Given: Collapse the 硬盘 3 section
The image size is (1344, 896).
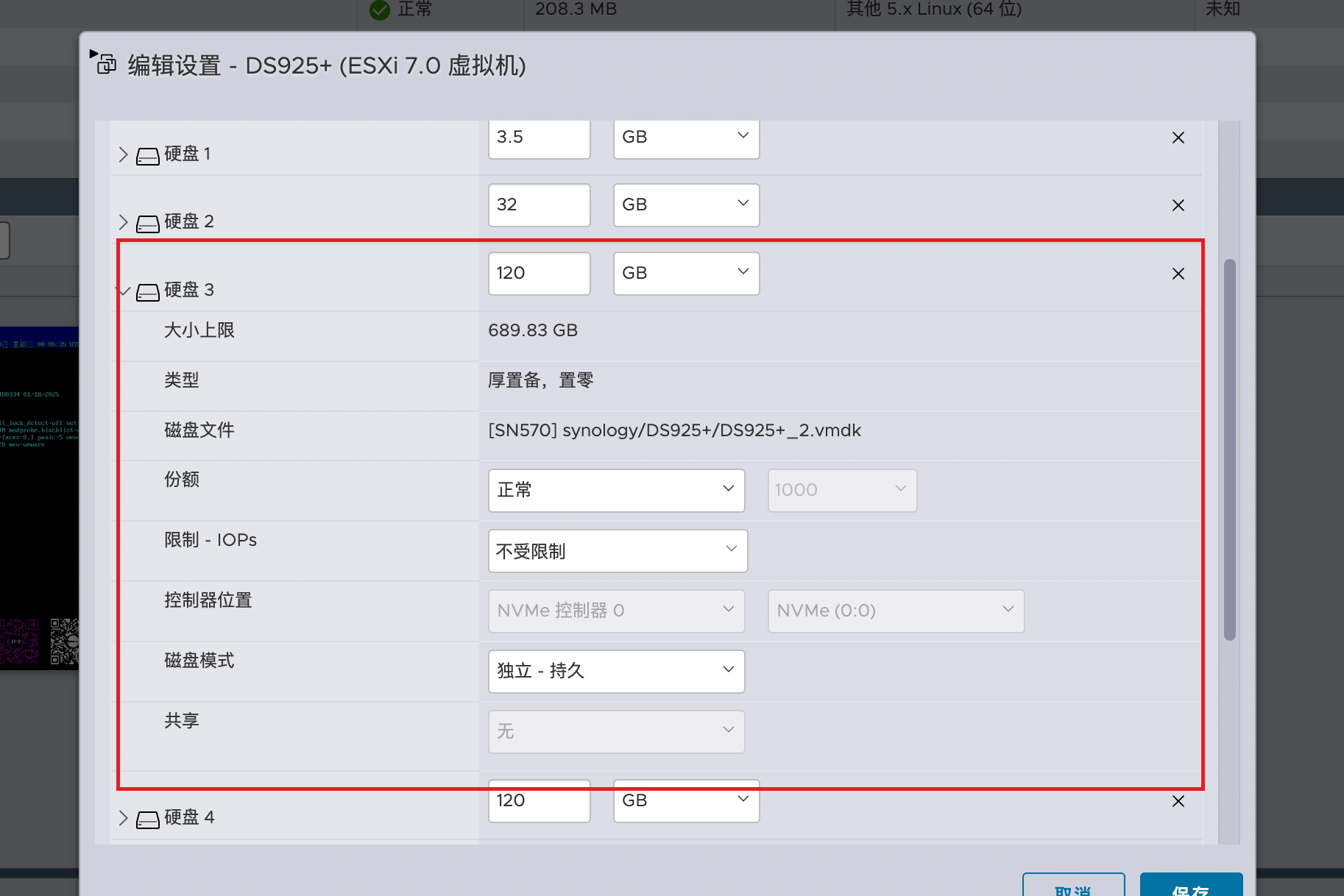Looking at the screenshot, I should pyautogui.click(x=124, y=291).
